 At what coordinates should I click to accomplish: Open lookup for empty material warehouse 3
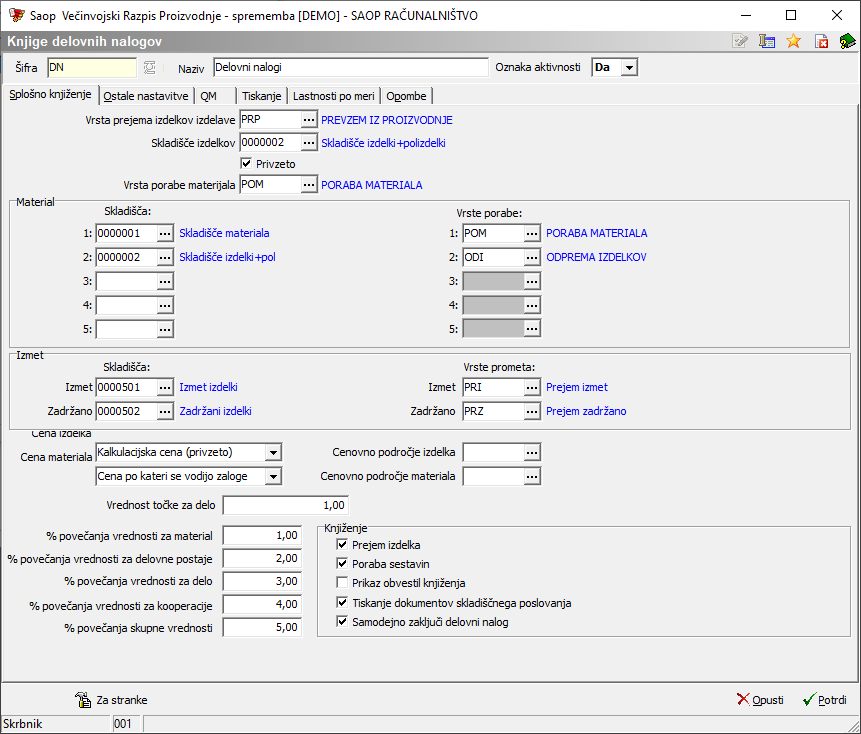click(165, 282)
